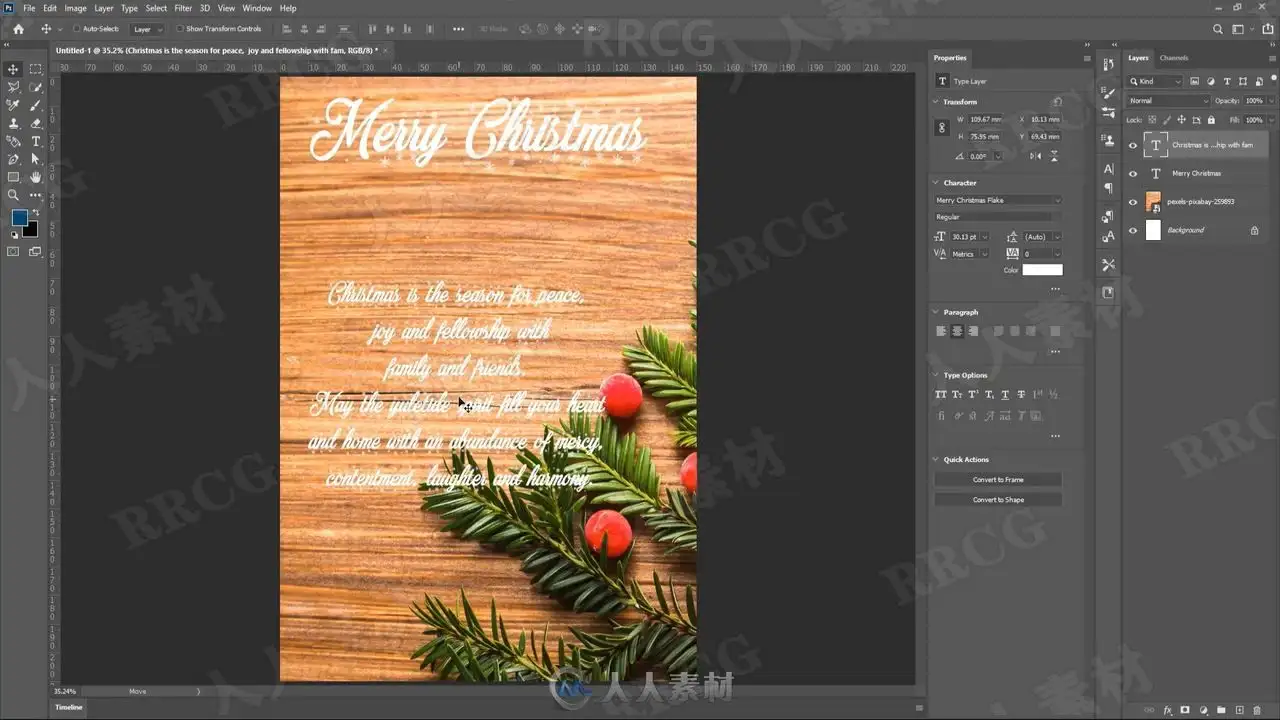The width and height of the screenshot is (1280, 720).
Task: Pick the Hand tool
Action: (36, 177)
